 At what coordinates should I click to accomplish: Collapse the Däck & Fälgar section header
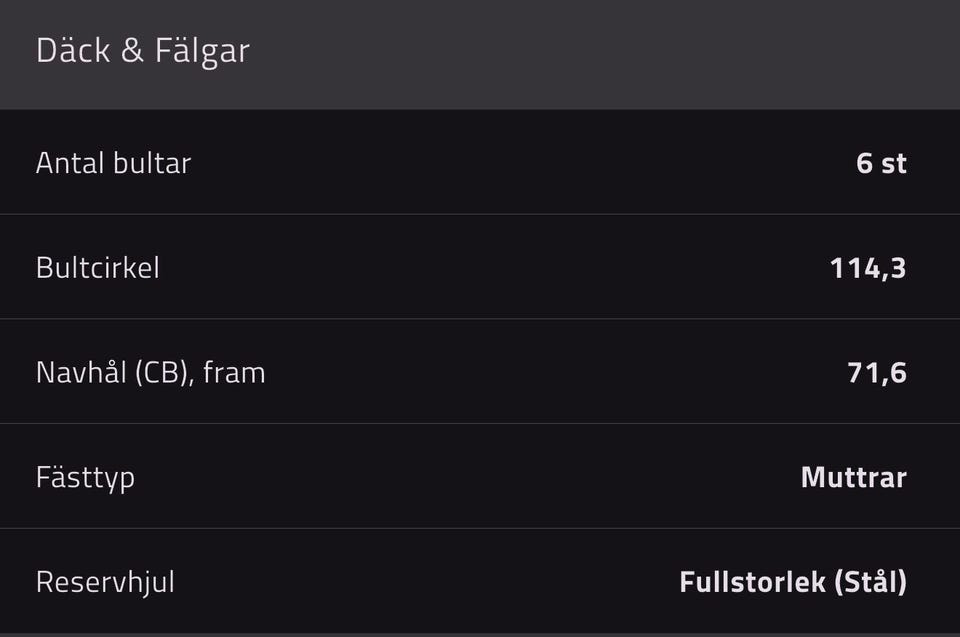click(480, 52)
